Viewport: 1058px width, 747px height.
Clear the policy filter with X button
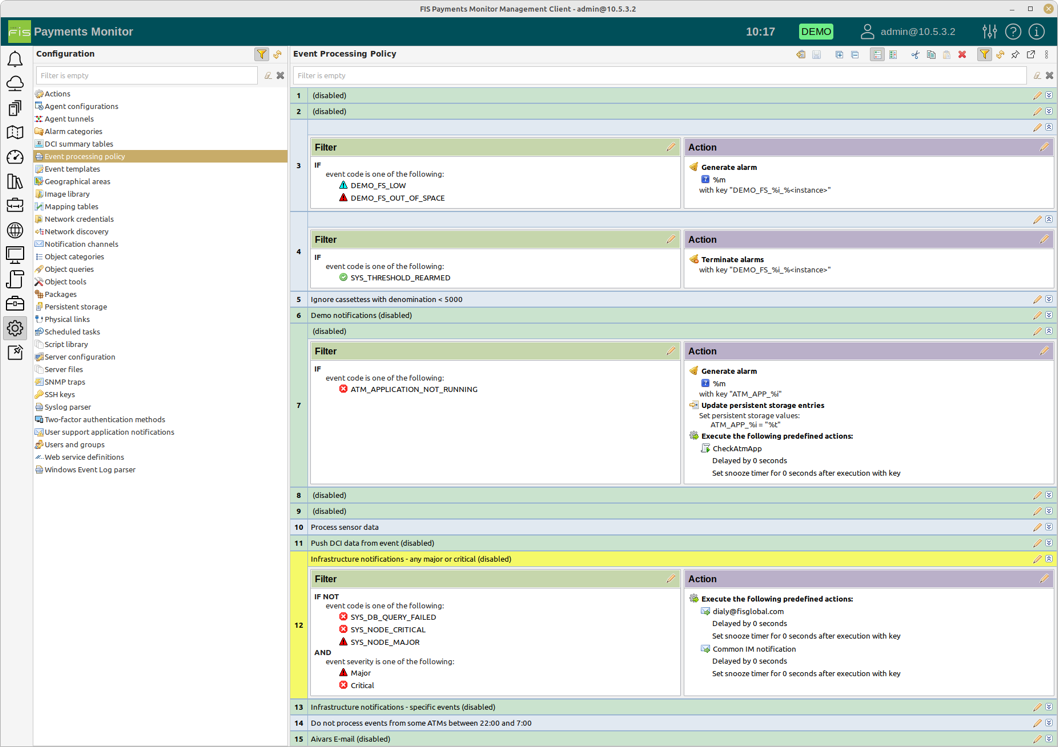(1048, 75)
